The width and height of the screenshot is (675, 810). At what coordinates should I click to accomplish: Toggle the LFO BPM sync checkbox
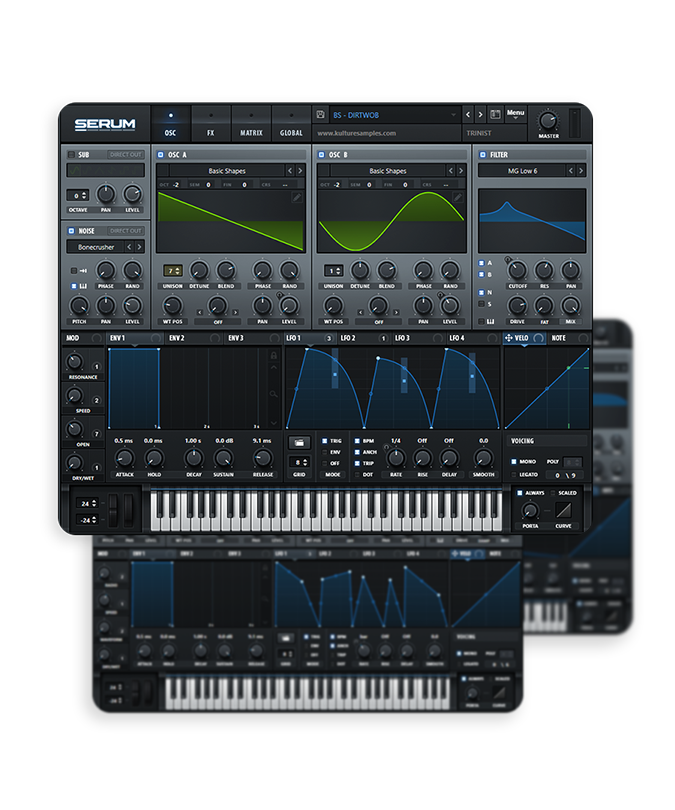(357, 441)
